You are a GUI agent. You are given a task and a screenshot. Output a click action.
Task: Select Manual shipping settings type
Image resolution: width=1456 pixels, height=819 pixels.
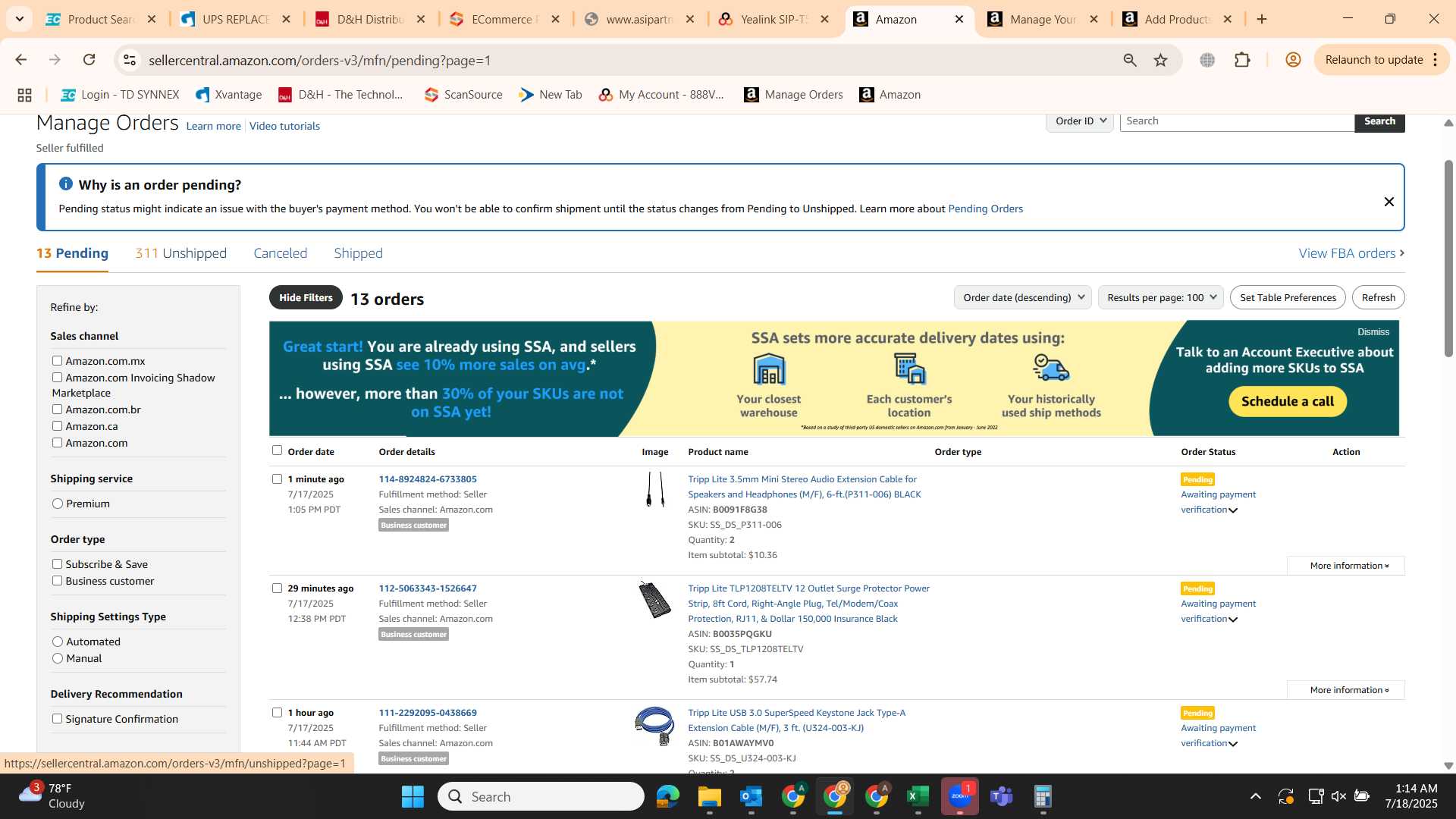click(58, 658)
